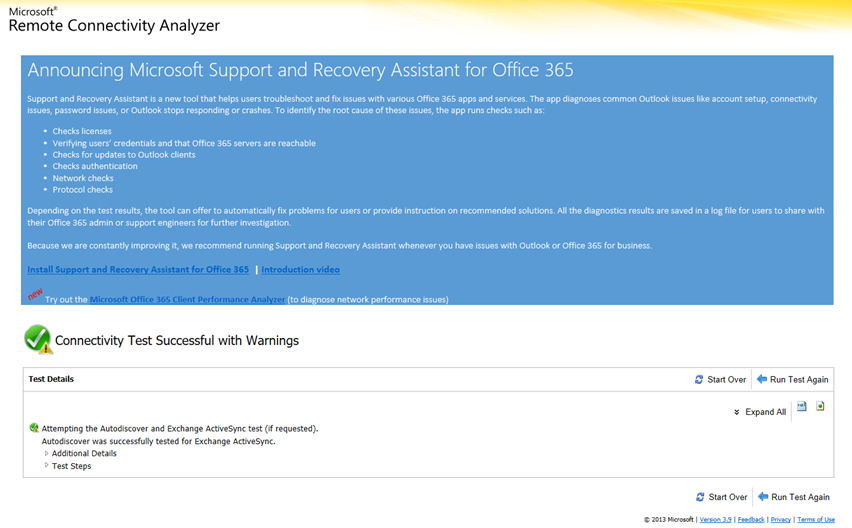Click the bottom Run Test Again arrow icon
The height and width of the screenshot is (528, 852).
point(763,497)
